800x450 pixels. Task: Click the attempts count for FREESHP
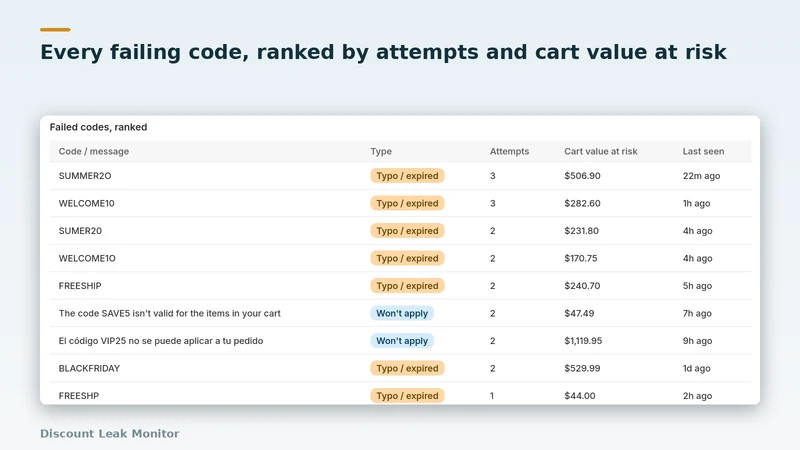pos(492,396)
